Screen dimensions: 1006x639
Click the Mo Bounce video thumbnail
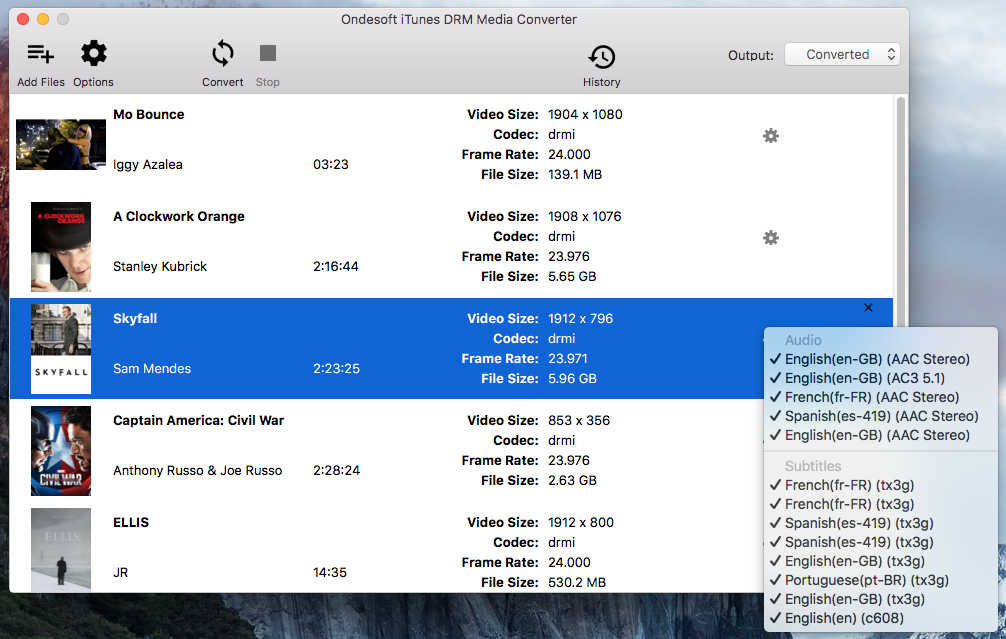(61, 145)
